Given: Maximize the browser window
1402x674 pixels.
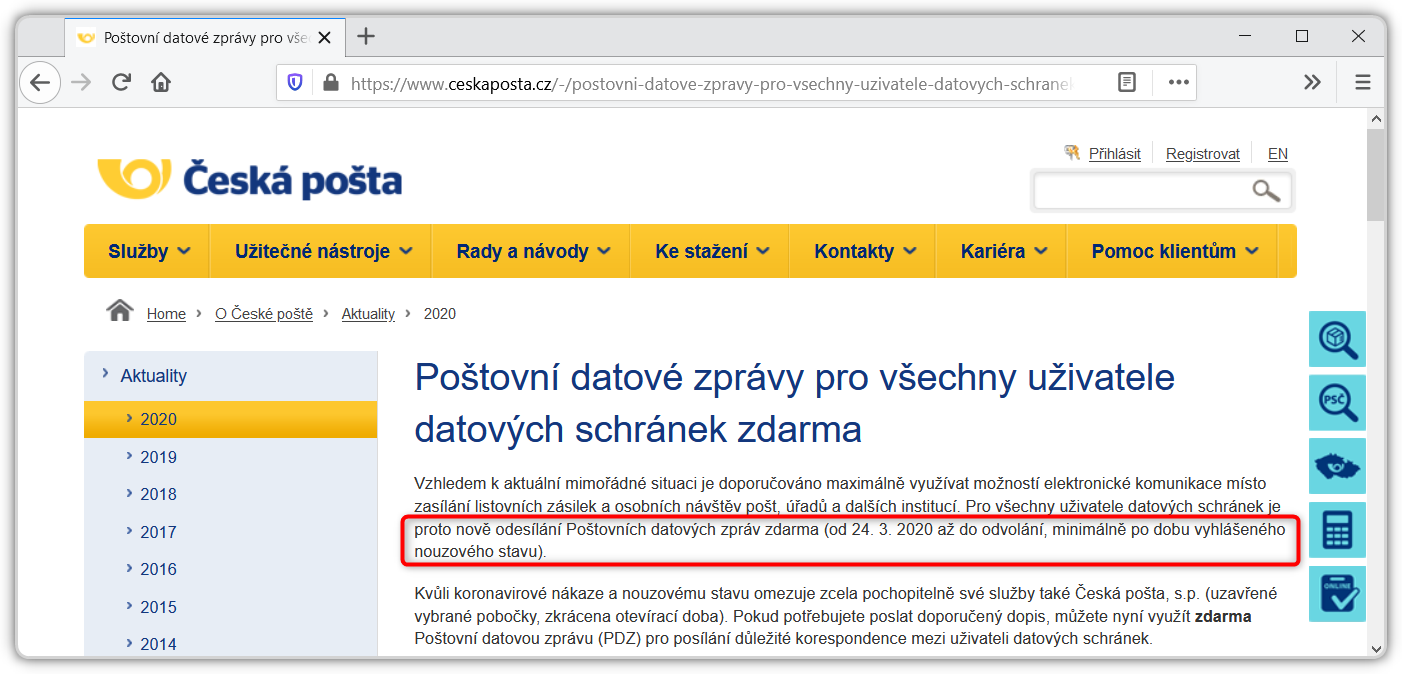Looking at the screenshot, I should (1301, 36).
